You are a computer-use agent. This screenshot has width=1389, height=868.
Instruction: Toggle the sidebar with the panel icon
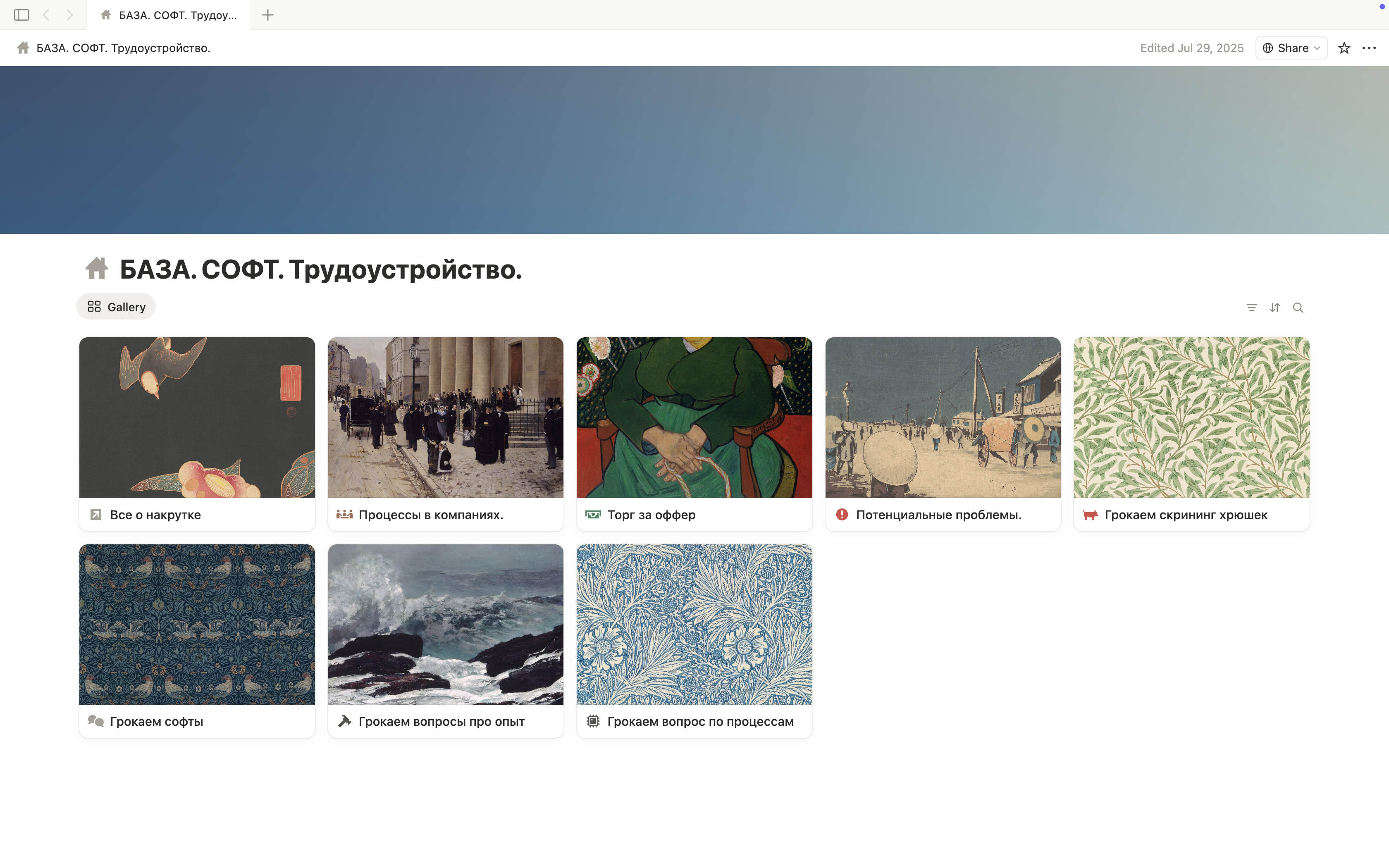[21, 15]
